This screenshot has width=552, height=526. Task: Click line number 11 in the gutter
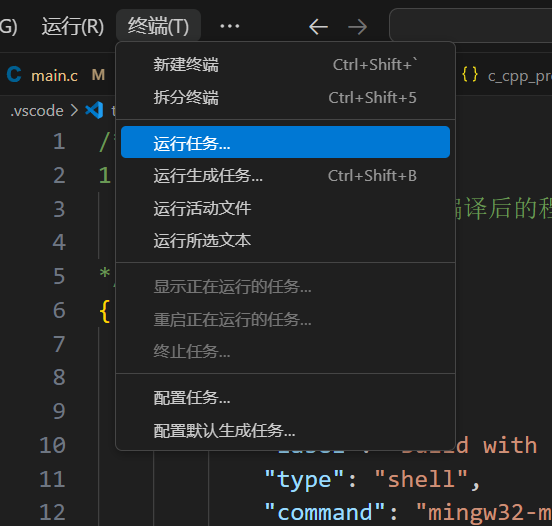52,479
